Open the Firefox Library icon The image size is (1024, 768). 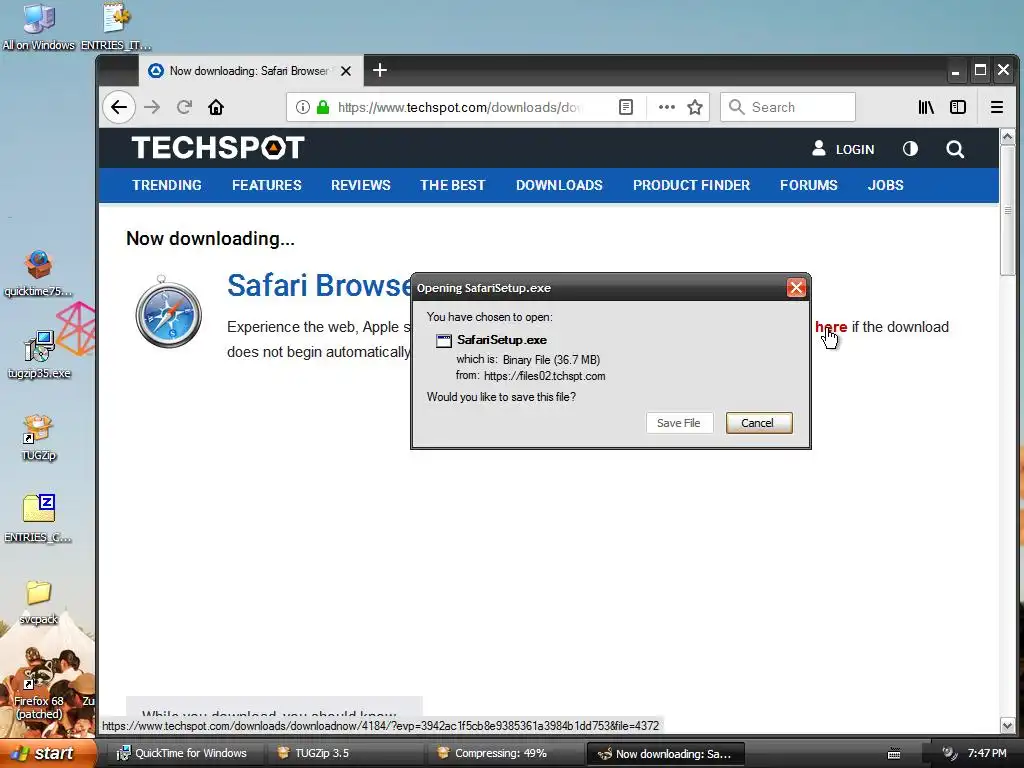pyautogui.click(x=926, y=107)
